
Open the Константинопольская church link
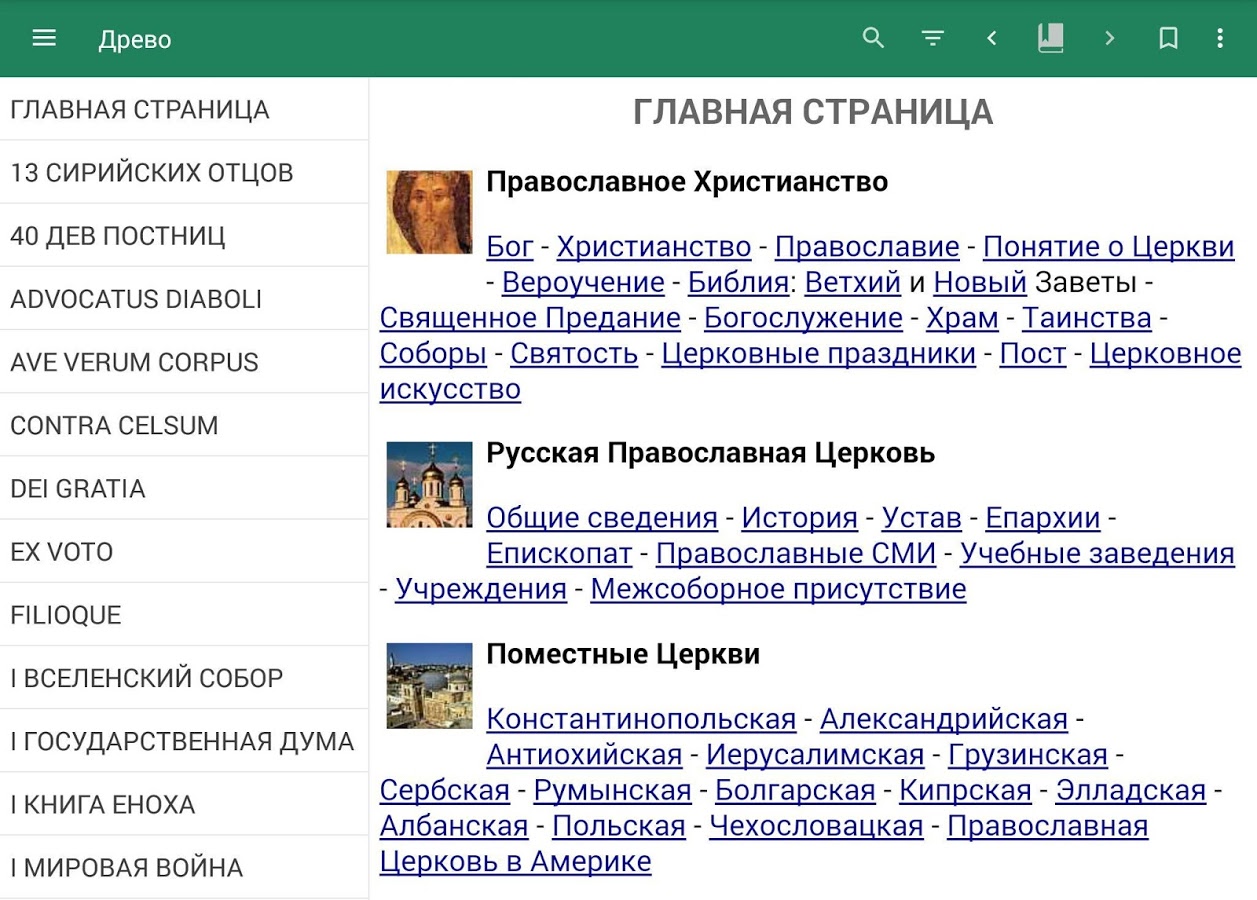[x=641, y=719]
